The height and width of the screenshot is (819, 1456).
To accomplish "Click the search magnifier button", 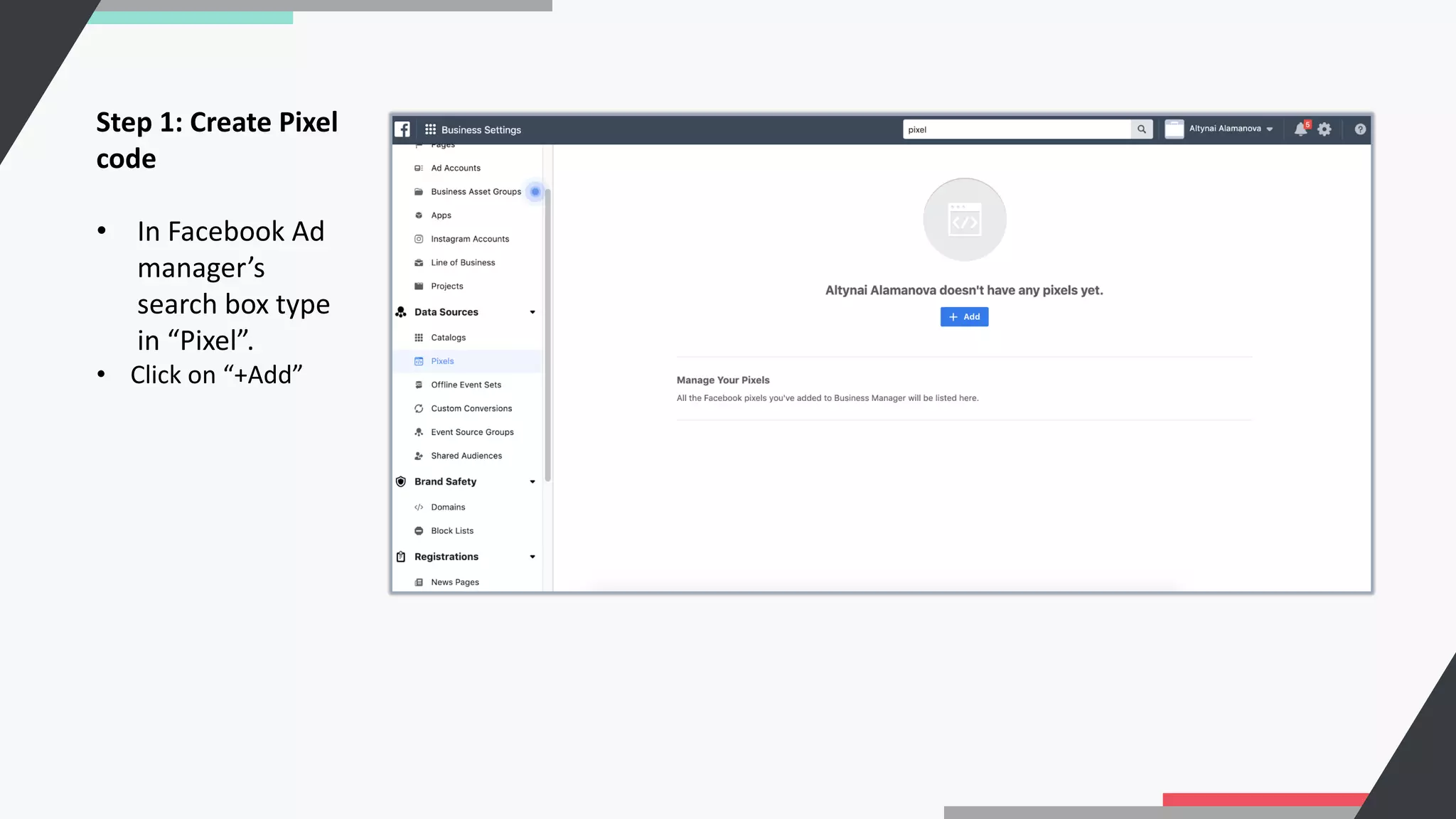I will tap(1142, 129).
